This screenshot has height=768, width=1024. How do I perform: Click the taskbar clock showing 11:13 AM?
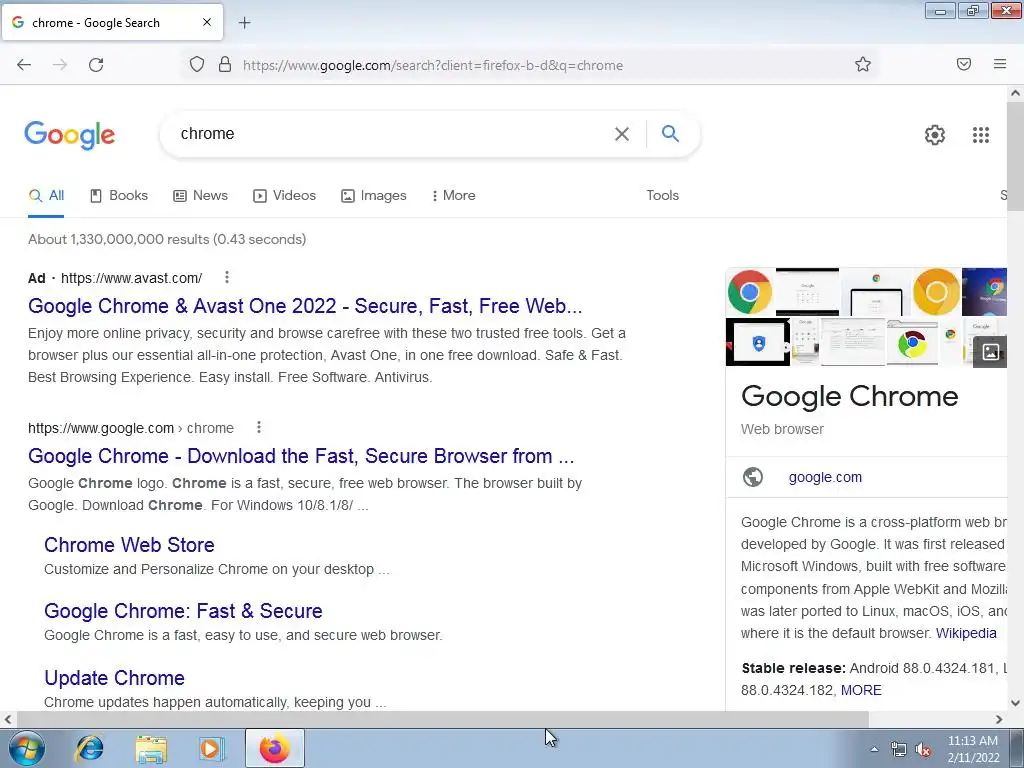973,749
